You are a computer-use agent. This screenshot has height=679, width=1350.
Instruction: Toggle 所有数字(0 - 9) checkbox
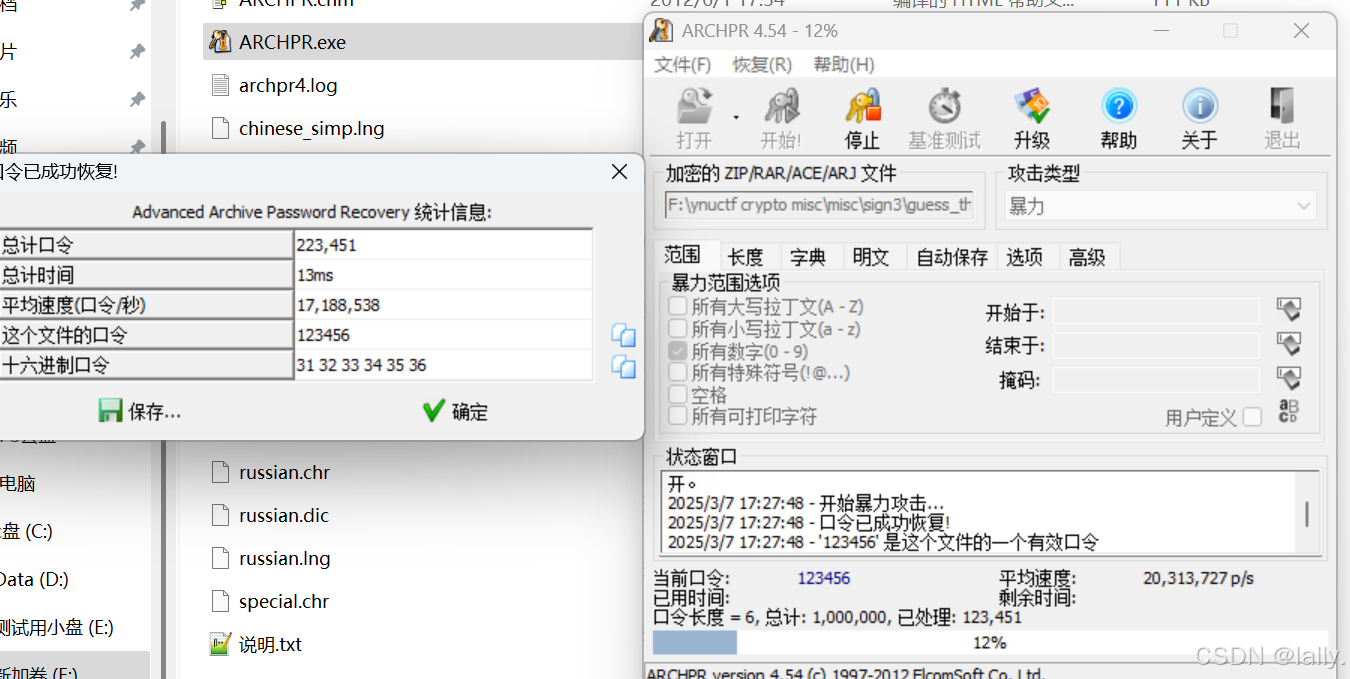[x=678, y=351]
